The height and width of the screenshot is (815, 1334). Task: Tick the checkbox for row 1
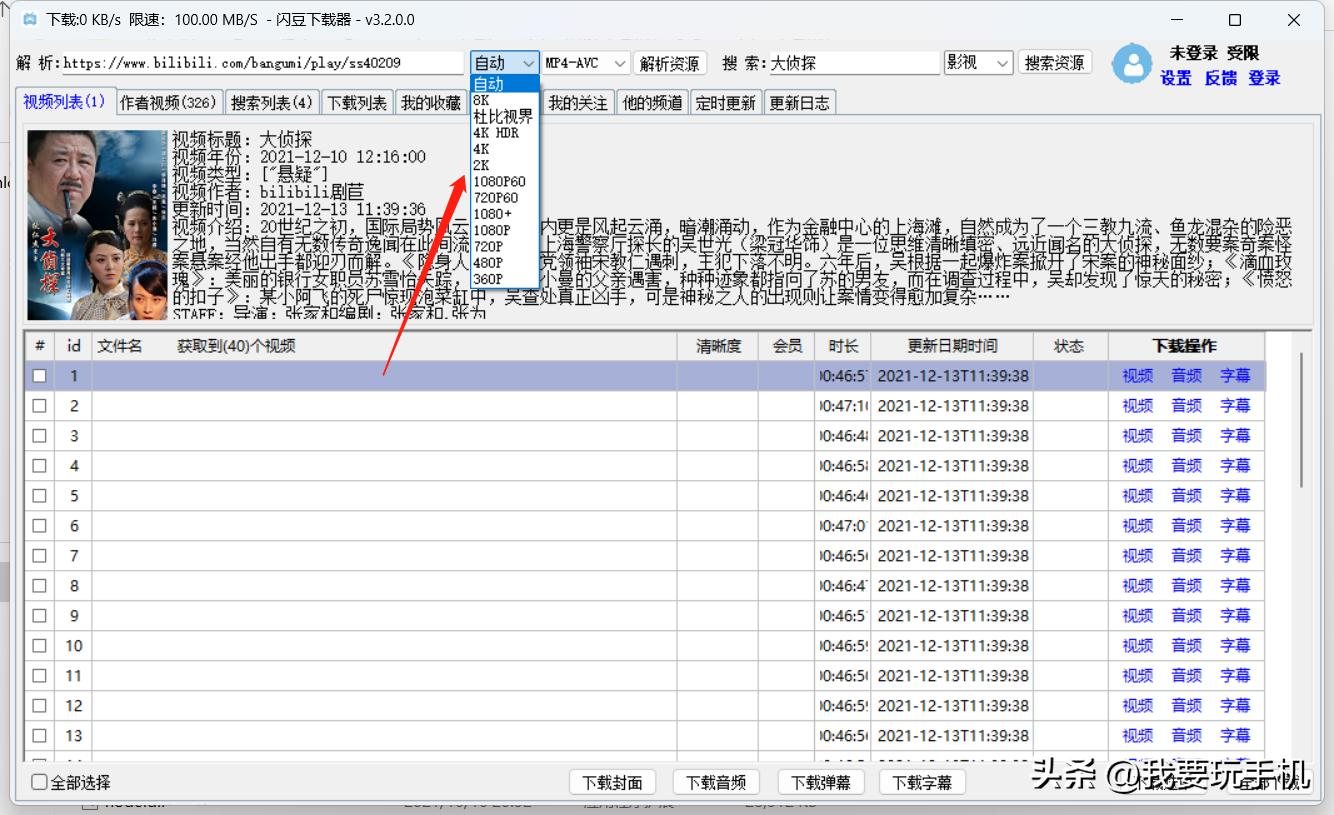point(39,376)
